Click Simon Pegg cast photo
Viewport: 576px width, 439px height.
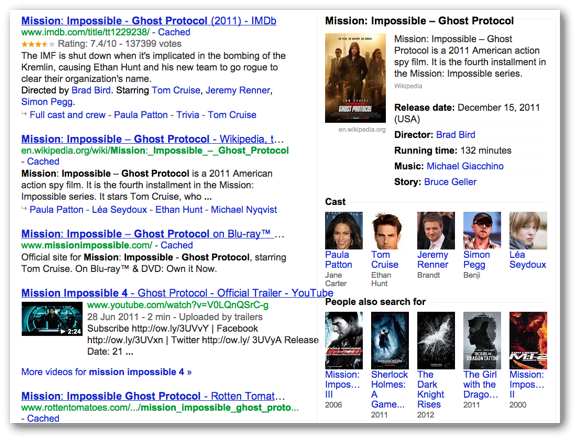click(x=482, y=230)
